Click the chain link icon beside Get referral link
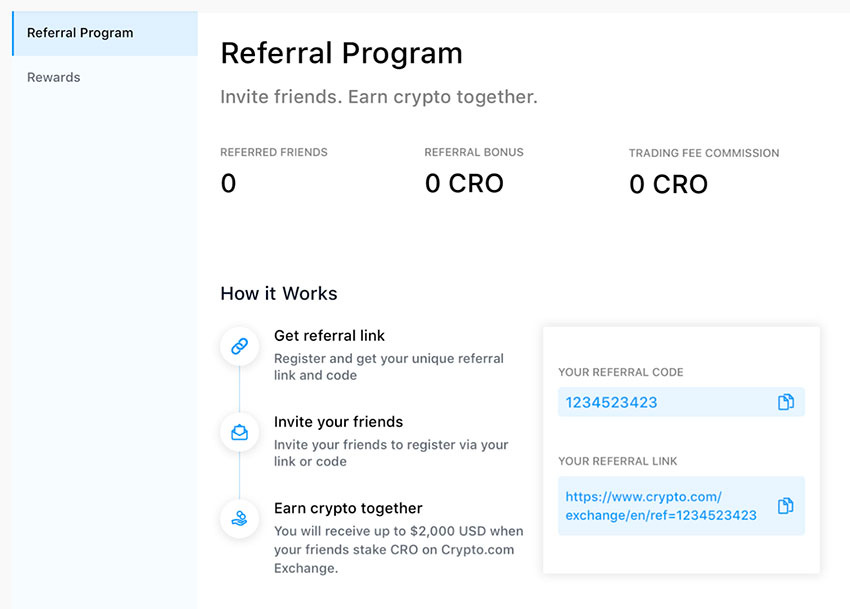Viewport: 850px width, 609px height. click(240, 346)
